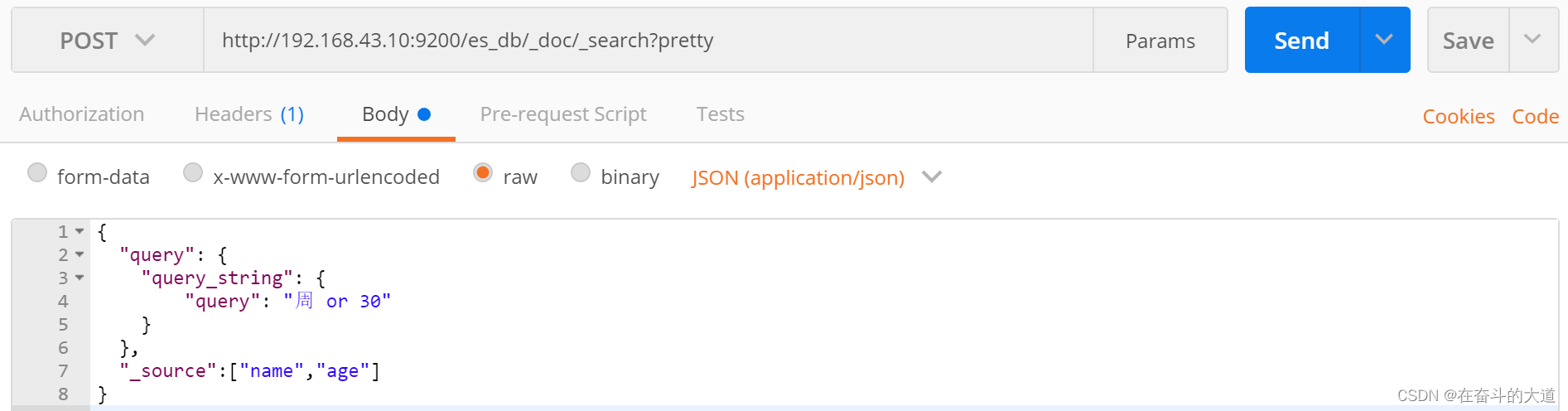The height and width of the screenshot is (411, 1568).
Task: Open the POST method dropdown
Action: tap(107, 41)
